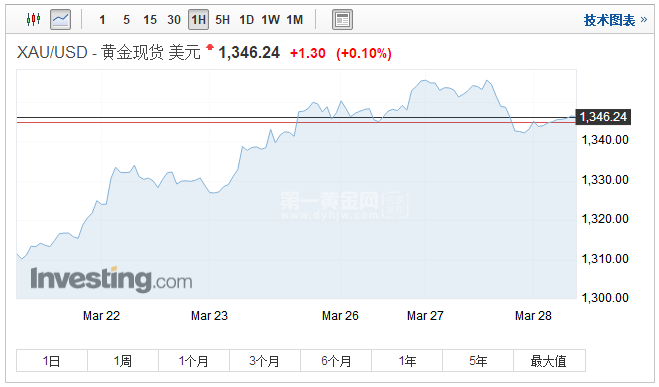This screenshot has width=659, height=387.
Task: Select the 1 minute interval
Action: pyautogui.click(x=102, y=20)
